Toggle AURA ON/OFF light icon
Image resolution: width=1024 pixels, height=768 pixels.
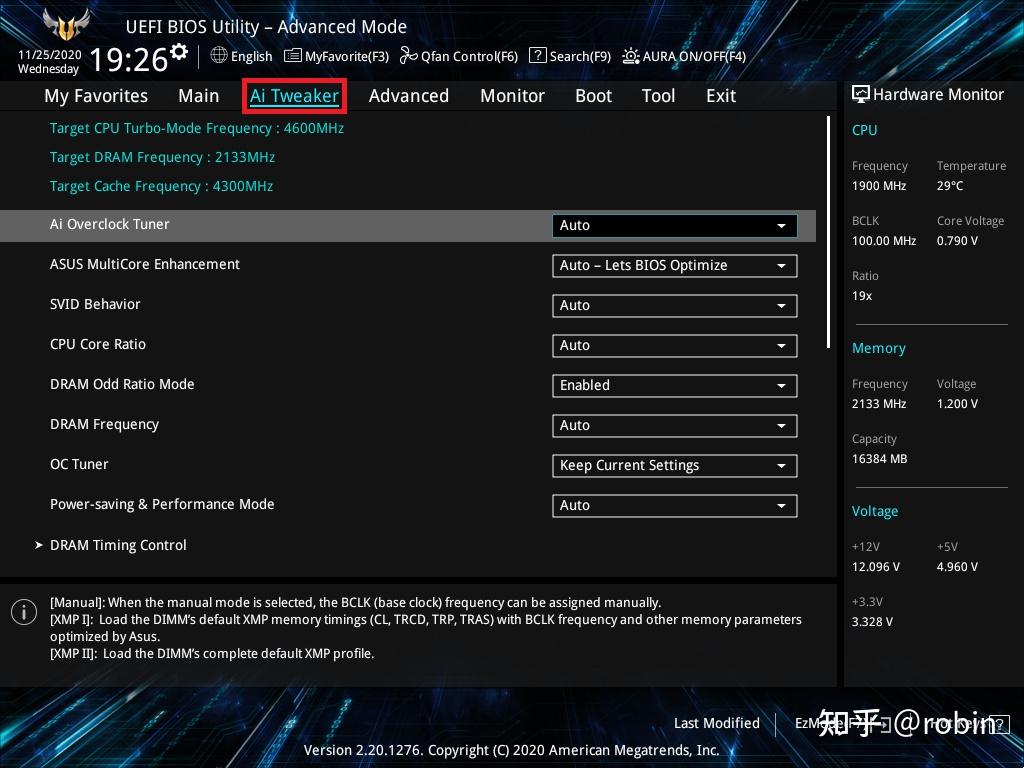pyautogui.click(x=631, y=56)
